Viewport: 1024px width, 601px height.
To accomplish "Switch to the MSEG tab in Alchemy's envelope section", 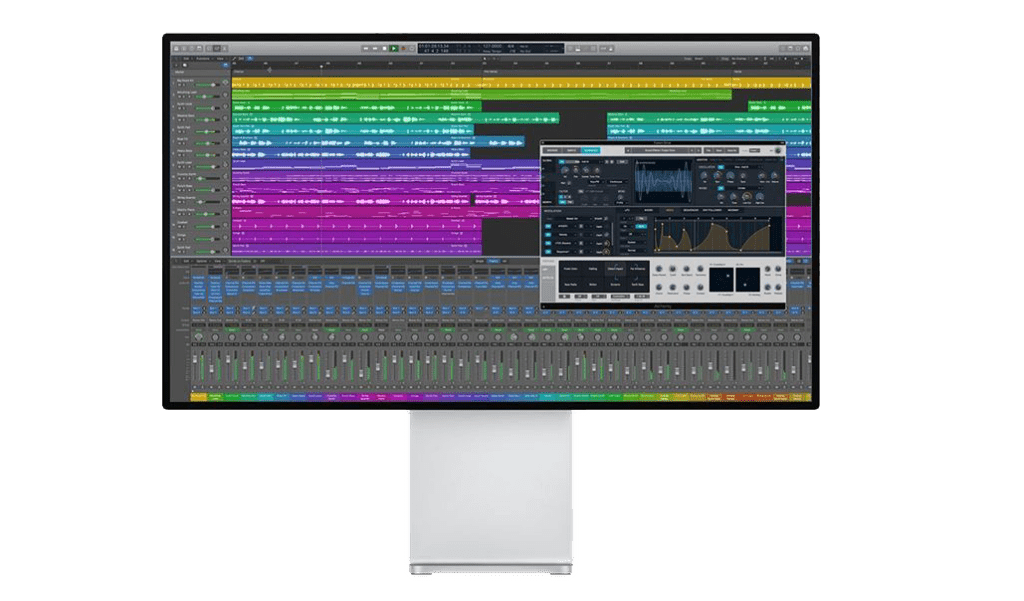I will [670, 210].
